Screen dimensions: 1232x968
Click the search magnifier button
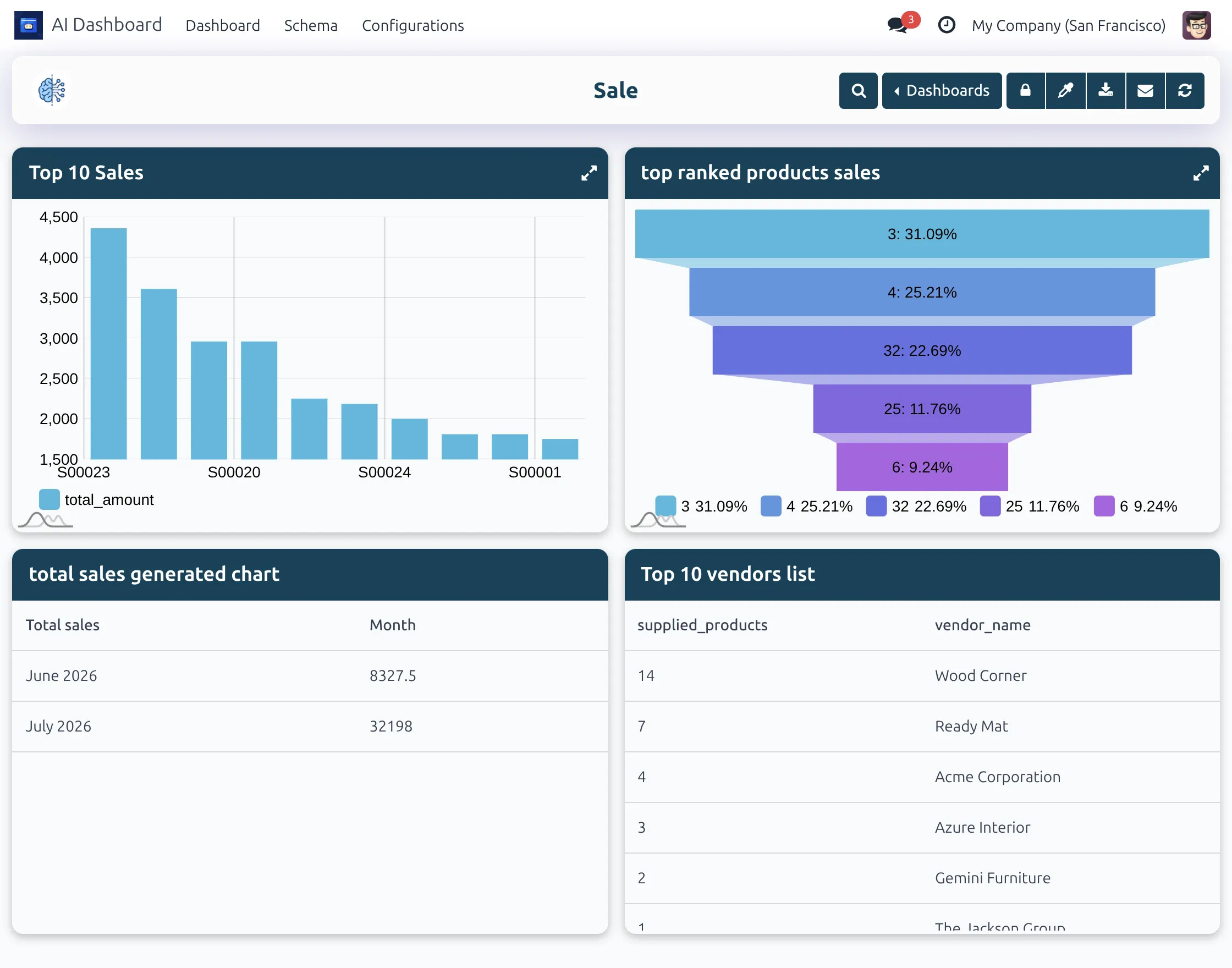[858, 91]
